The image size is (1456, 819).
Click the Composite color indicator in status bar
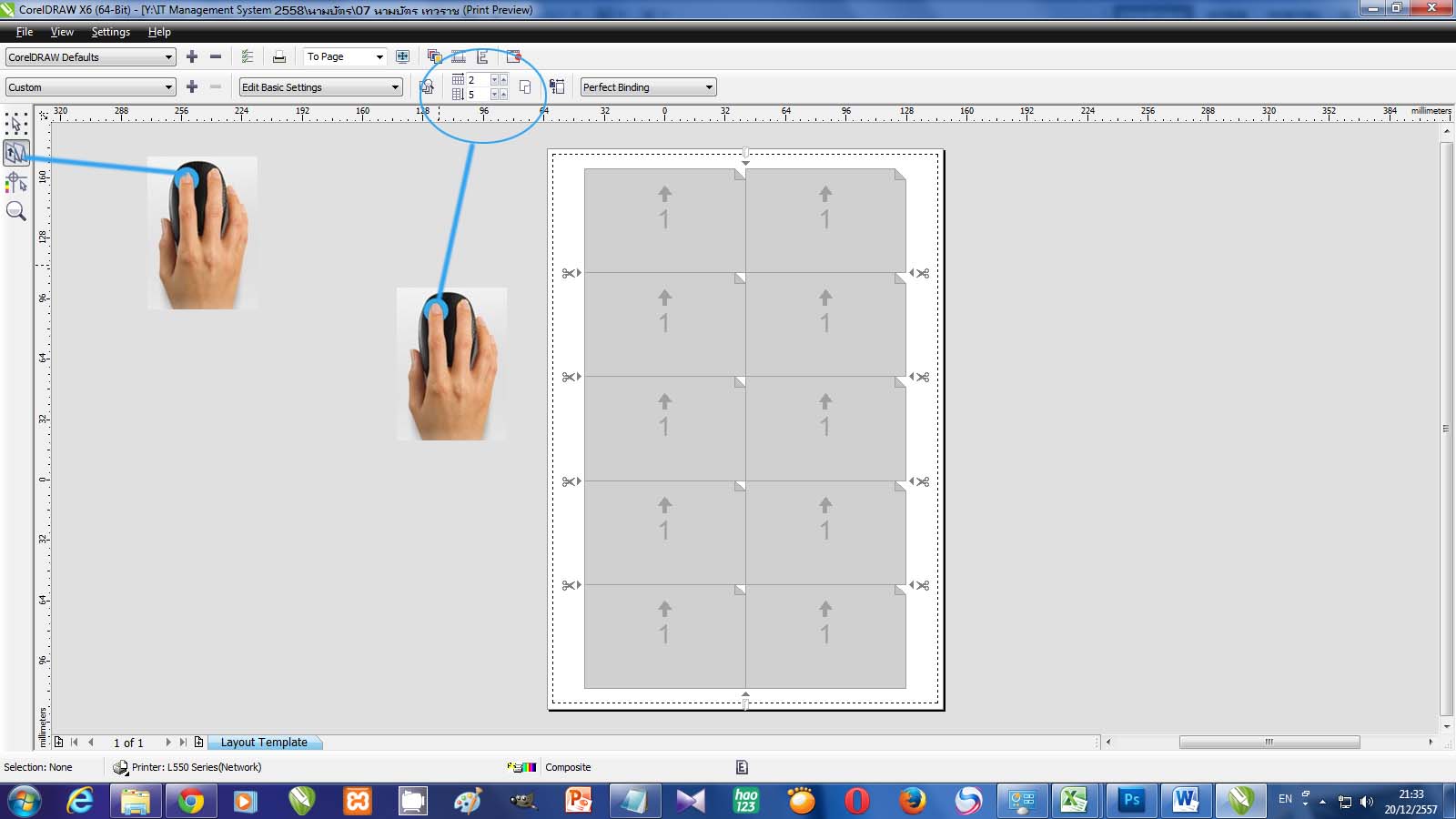[x=568, y=767]
